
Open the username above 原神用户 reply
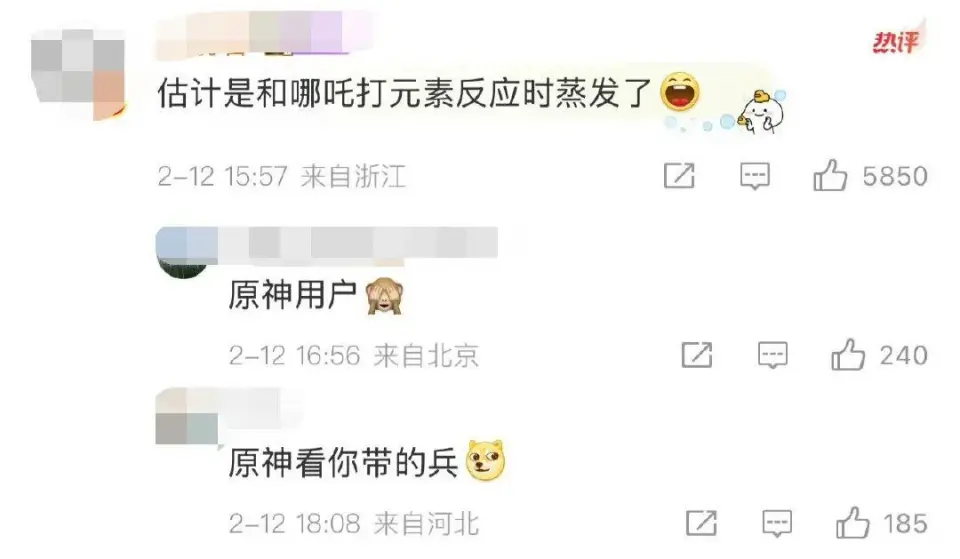click(328, 243)
